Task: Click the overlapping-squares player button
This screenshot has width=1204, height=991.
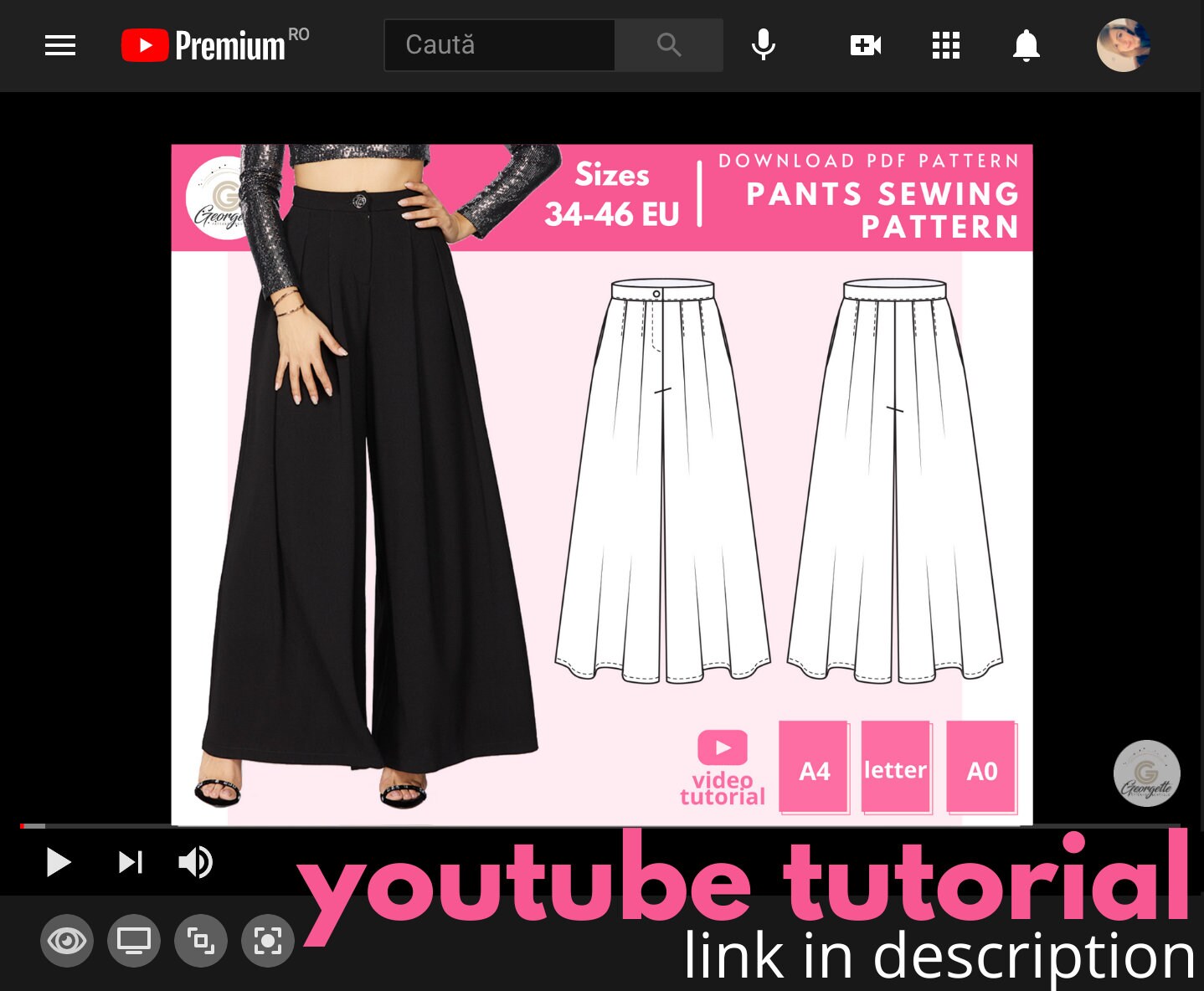Action: click(201, 941)
